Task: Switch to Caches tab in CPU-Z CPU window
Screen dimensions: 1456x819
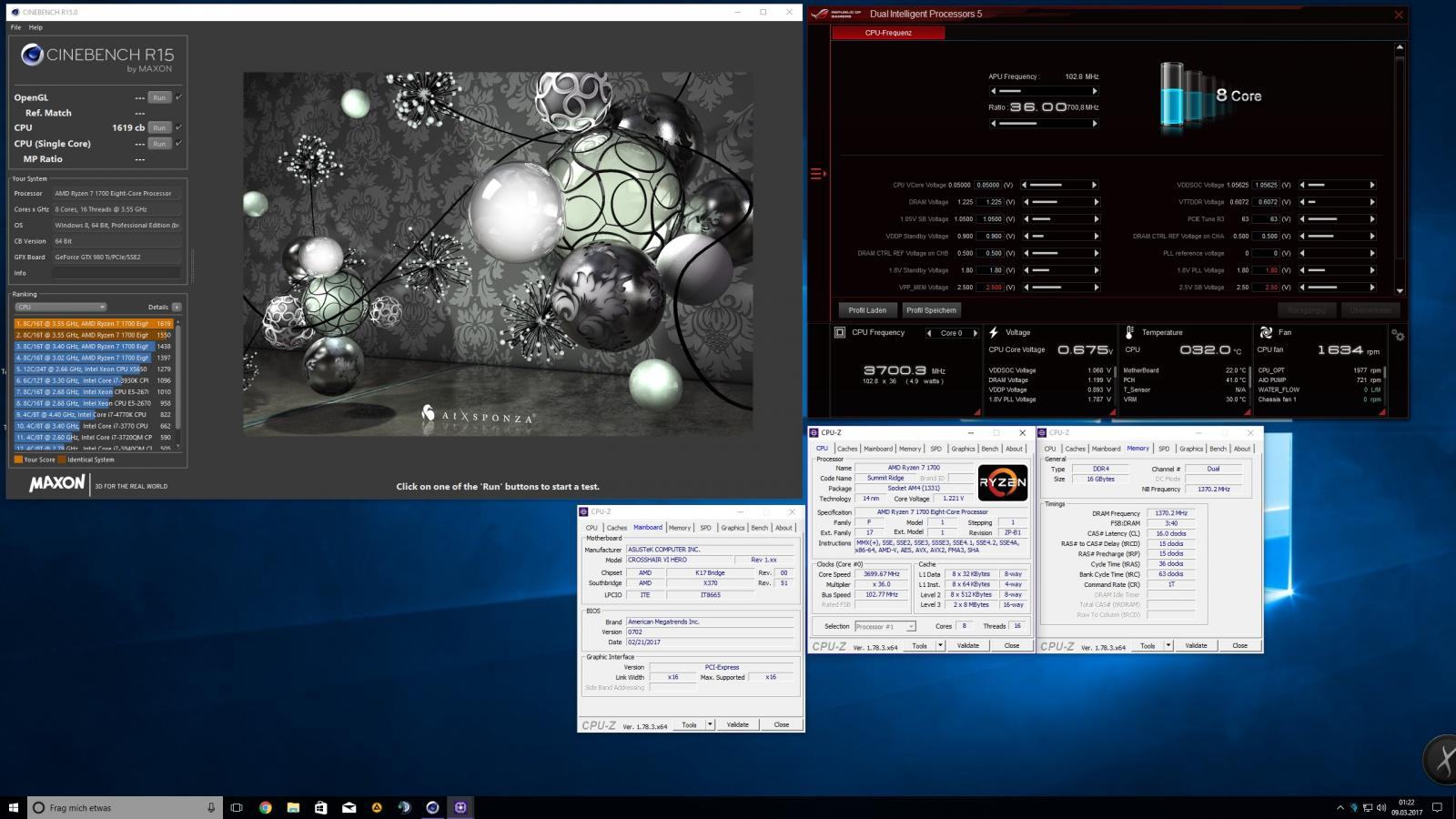Action: click(x=847, y=449)
